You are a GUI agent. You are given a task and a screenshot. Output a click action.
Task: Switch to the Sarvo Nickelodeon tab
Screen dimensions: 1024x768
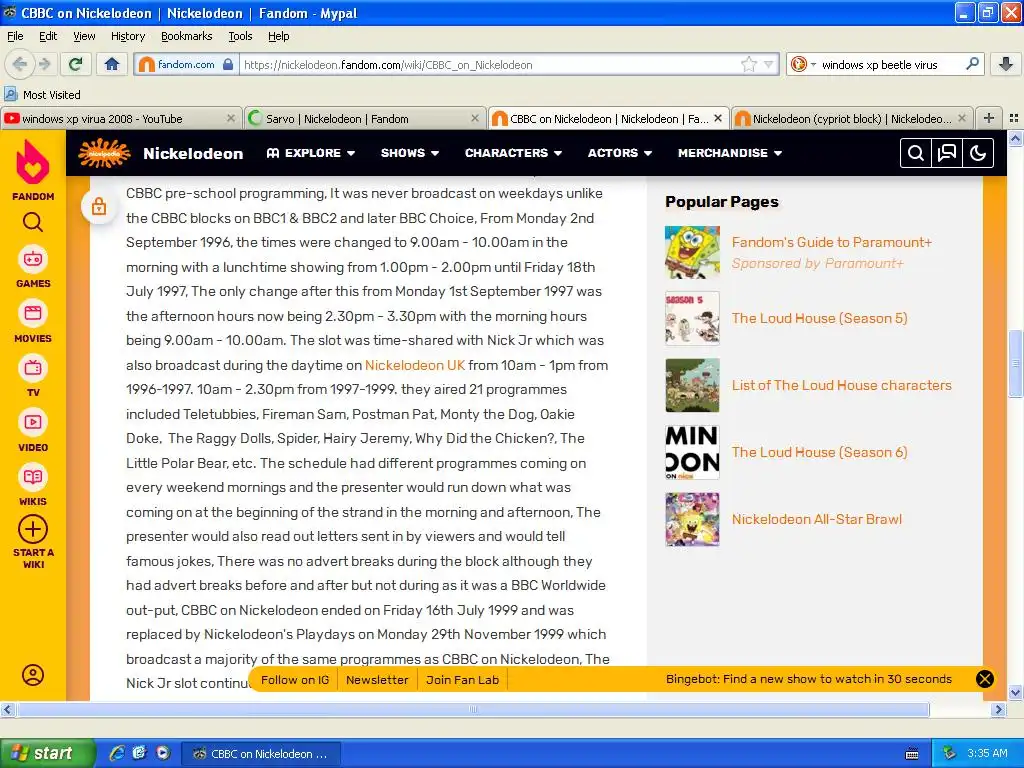(364, 118)
